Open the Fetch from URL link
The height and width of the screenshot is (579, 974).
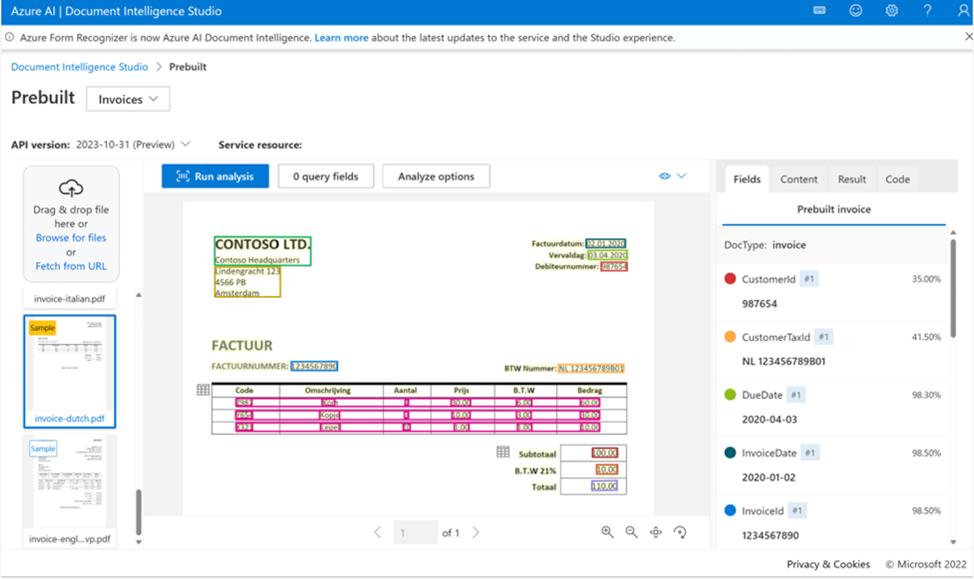(71, 266)
